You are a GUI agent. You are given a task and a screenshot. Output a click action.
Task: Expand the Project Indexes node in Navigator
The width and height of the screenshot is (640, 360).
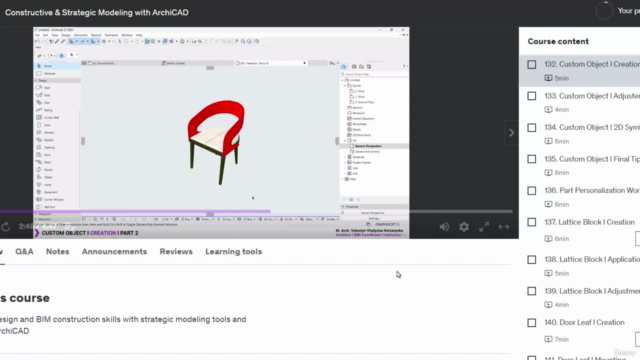tap(345, 162)
